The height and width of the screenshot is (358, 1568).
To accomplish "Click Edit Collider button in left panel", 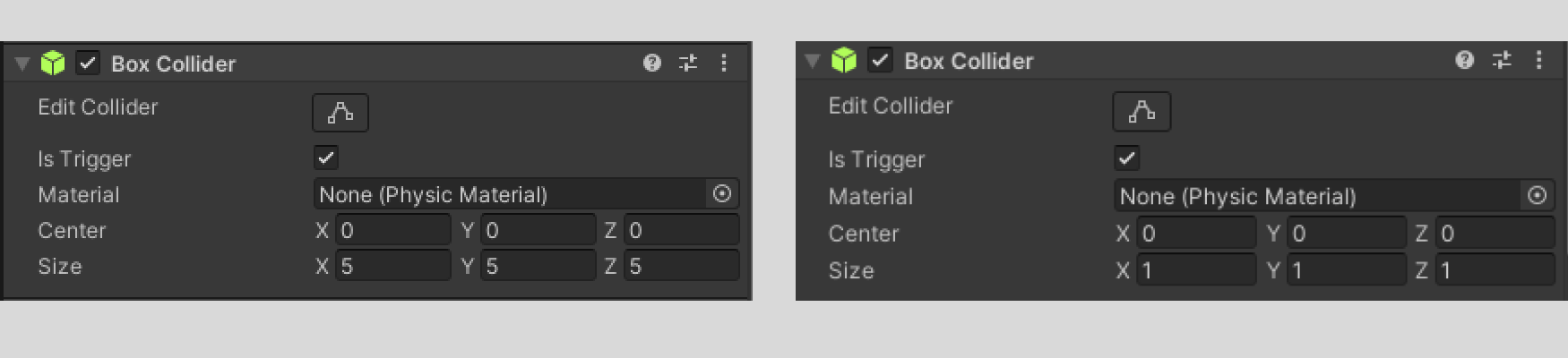I will coord(340,113).
